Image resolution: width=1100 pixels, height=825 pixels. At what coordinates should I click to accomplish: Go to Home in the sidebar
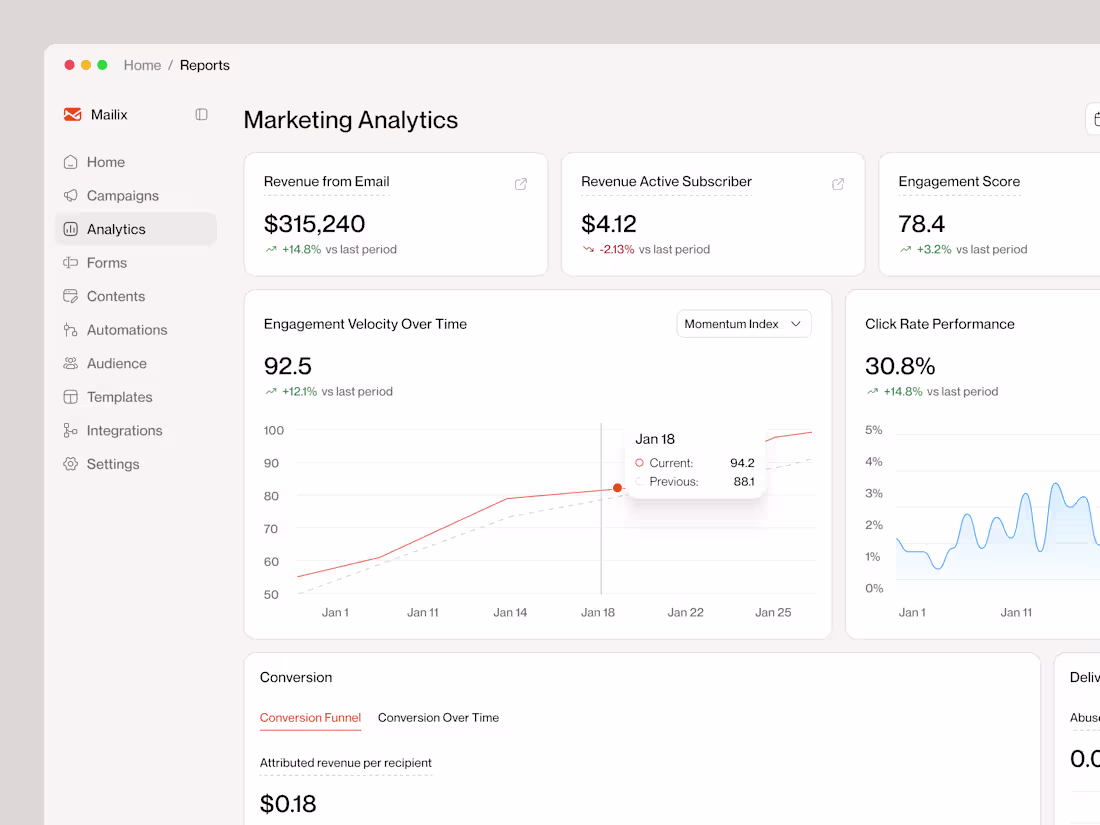[135, 162]
